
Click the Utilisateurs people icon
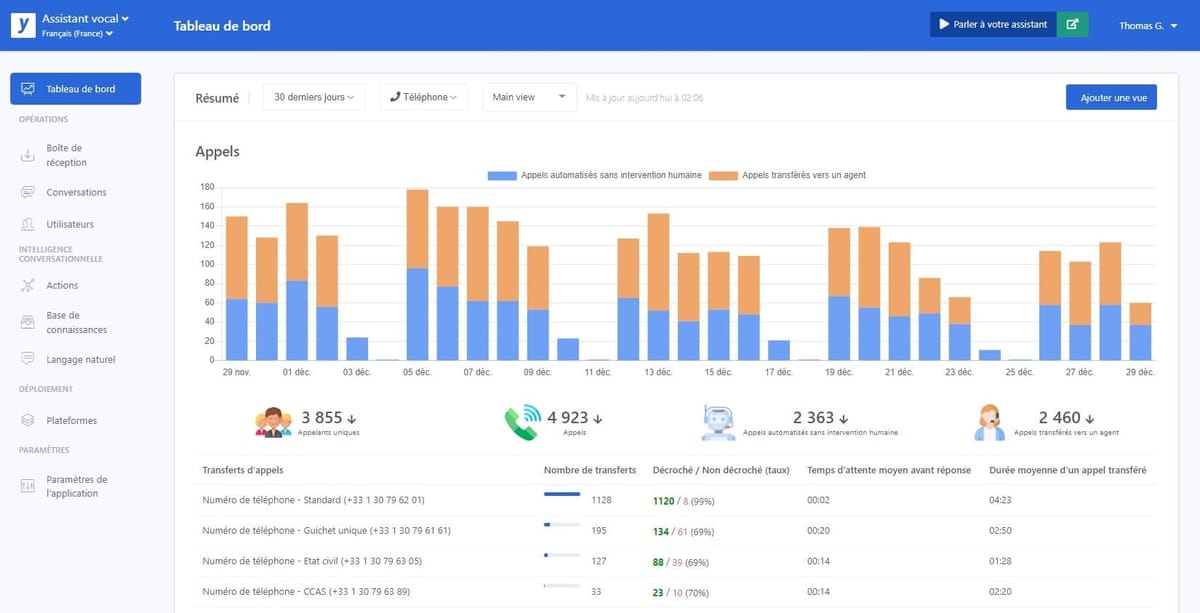[27, 224]
